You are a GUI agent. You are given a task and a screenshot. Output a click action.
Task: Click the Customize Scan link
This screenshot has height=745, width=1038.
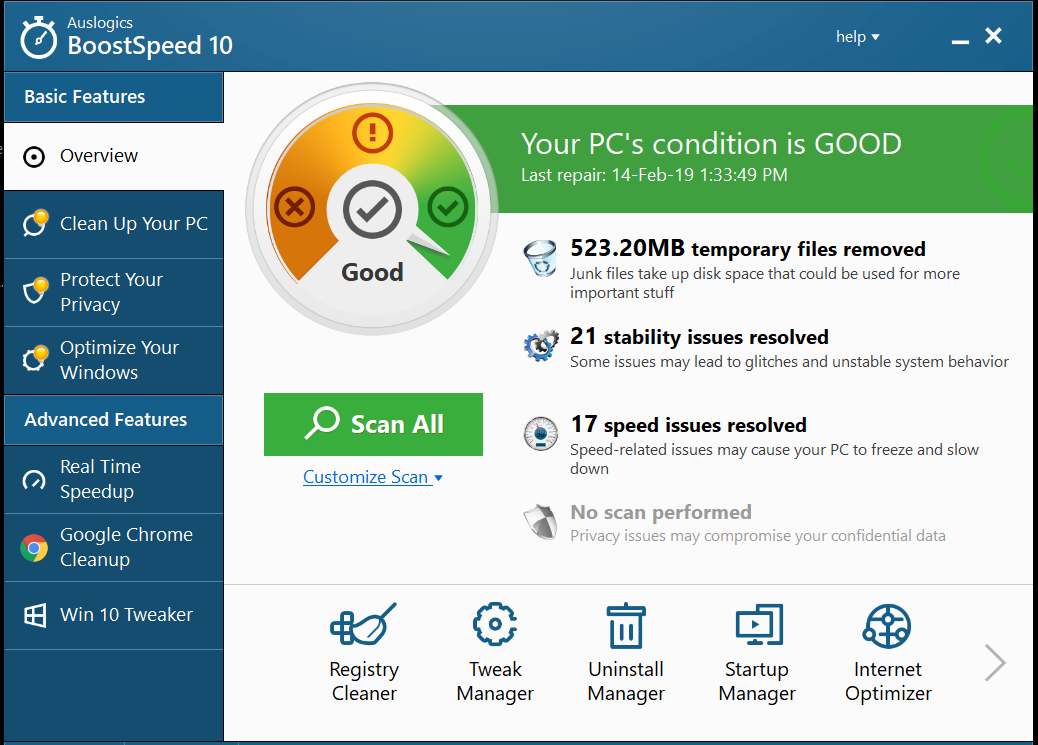(365, 477)
